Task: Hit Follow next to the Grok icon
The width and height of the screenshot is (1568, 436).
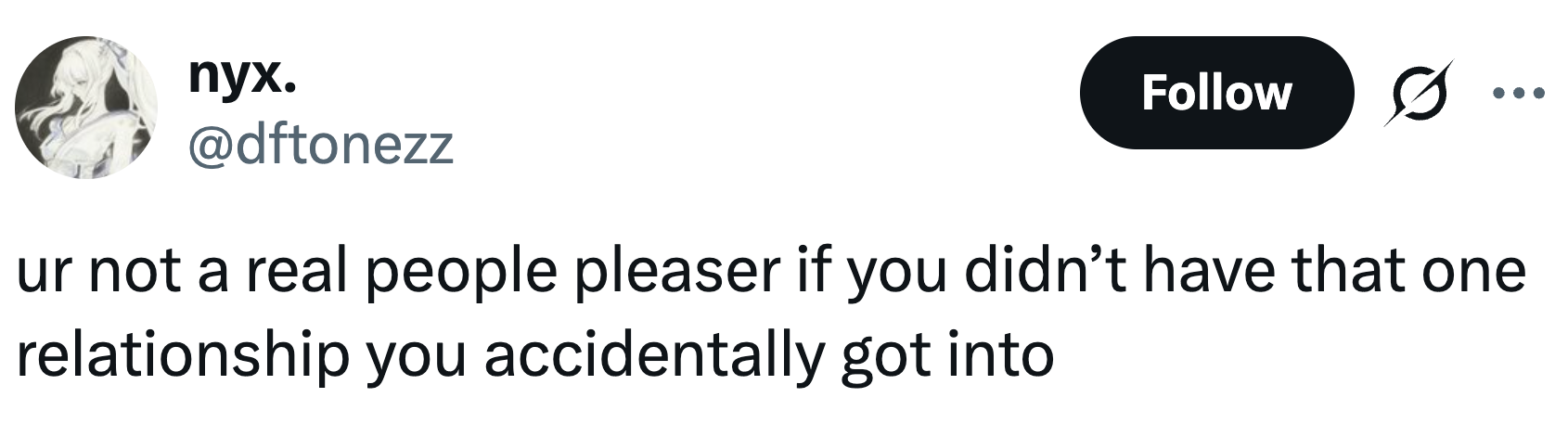Action: tap(1216, 93)
